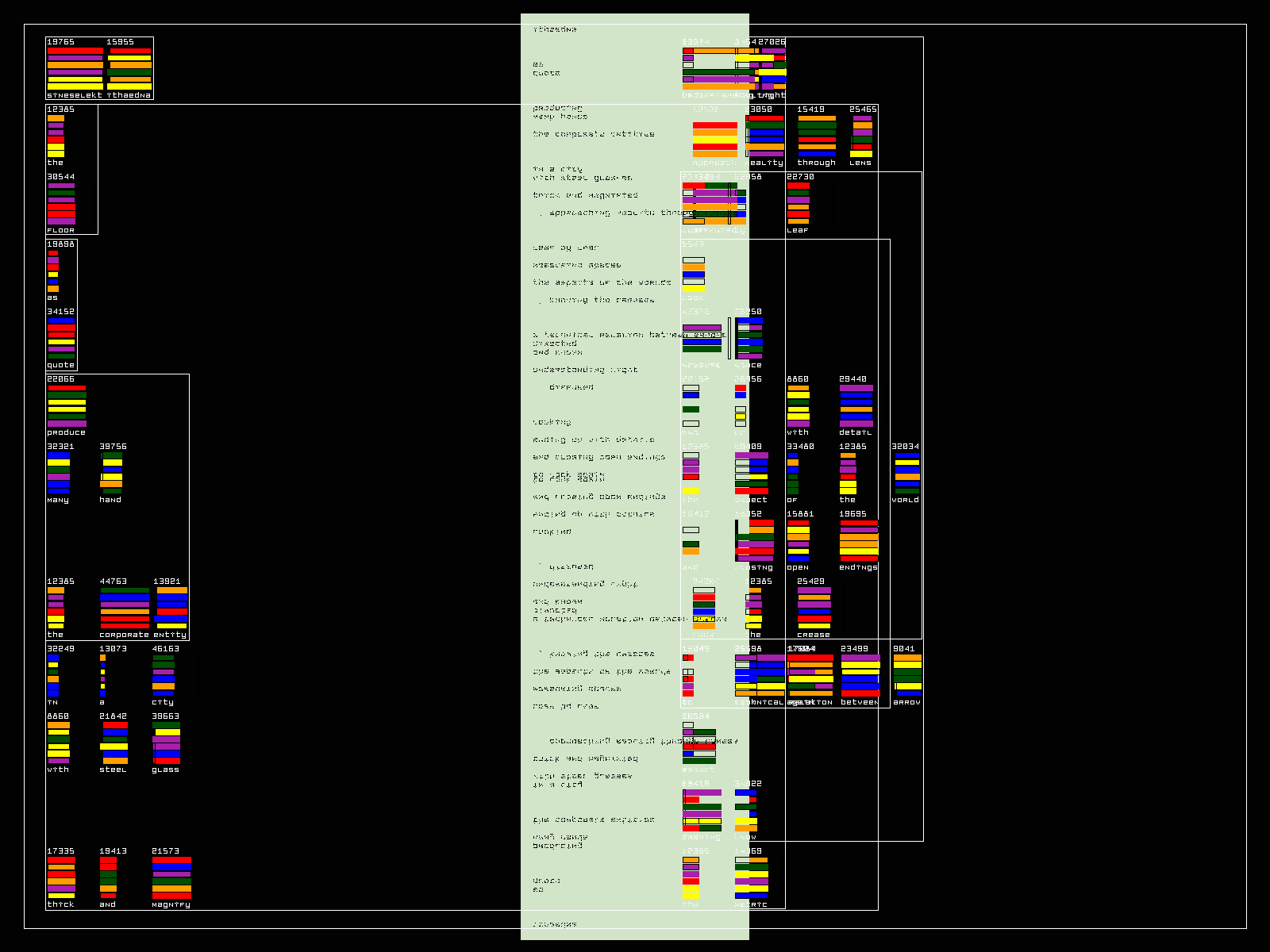Select the 'corporate' color bar glyph
Viewport: 1270px width, 952px height.
125,608
